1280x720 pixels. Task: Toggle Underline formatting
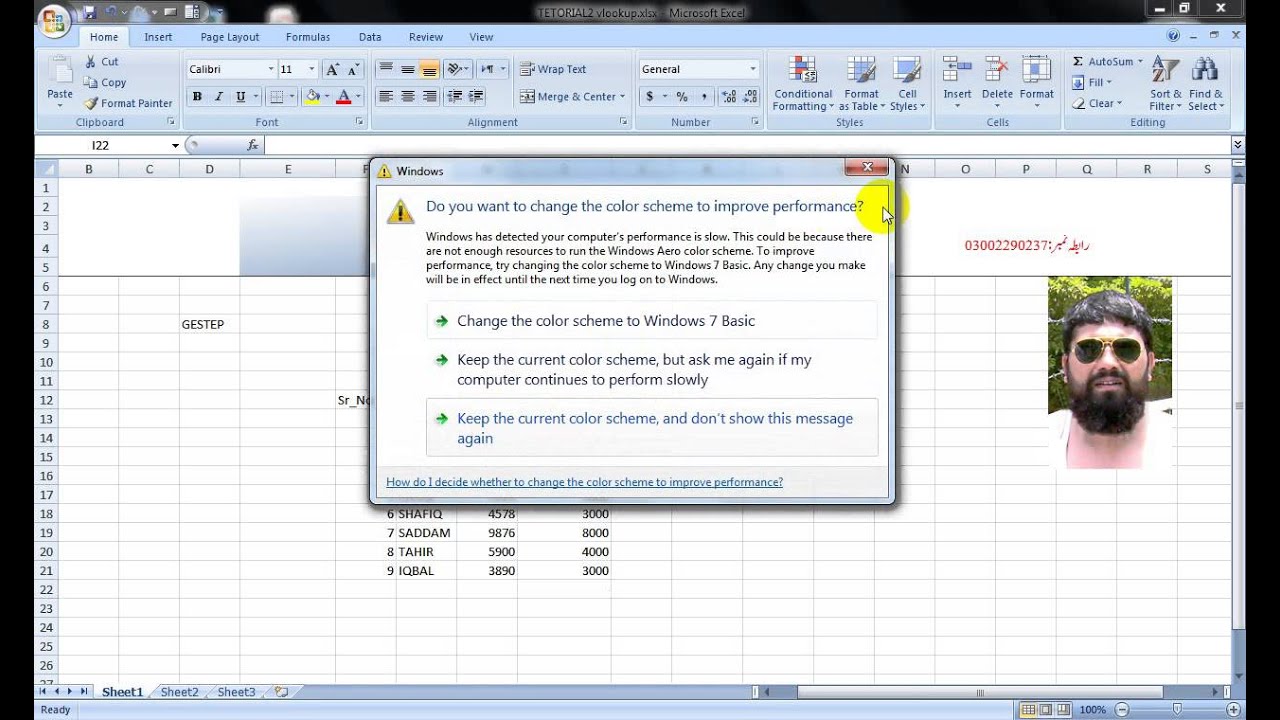(x=240, y=97)
